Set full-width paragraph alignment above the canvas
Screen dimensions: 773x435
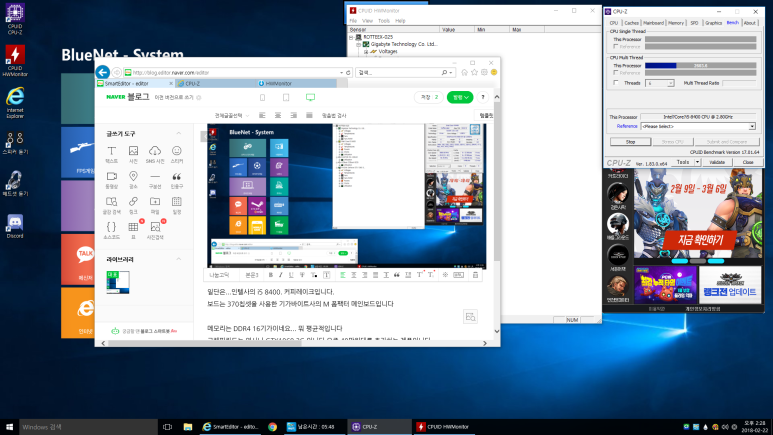(309, 115)
